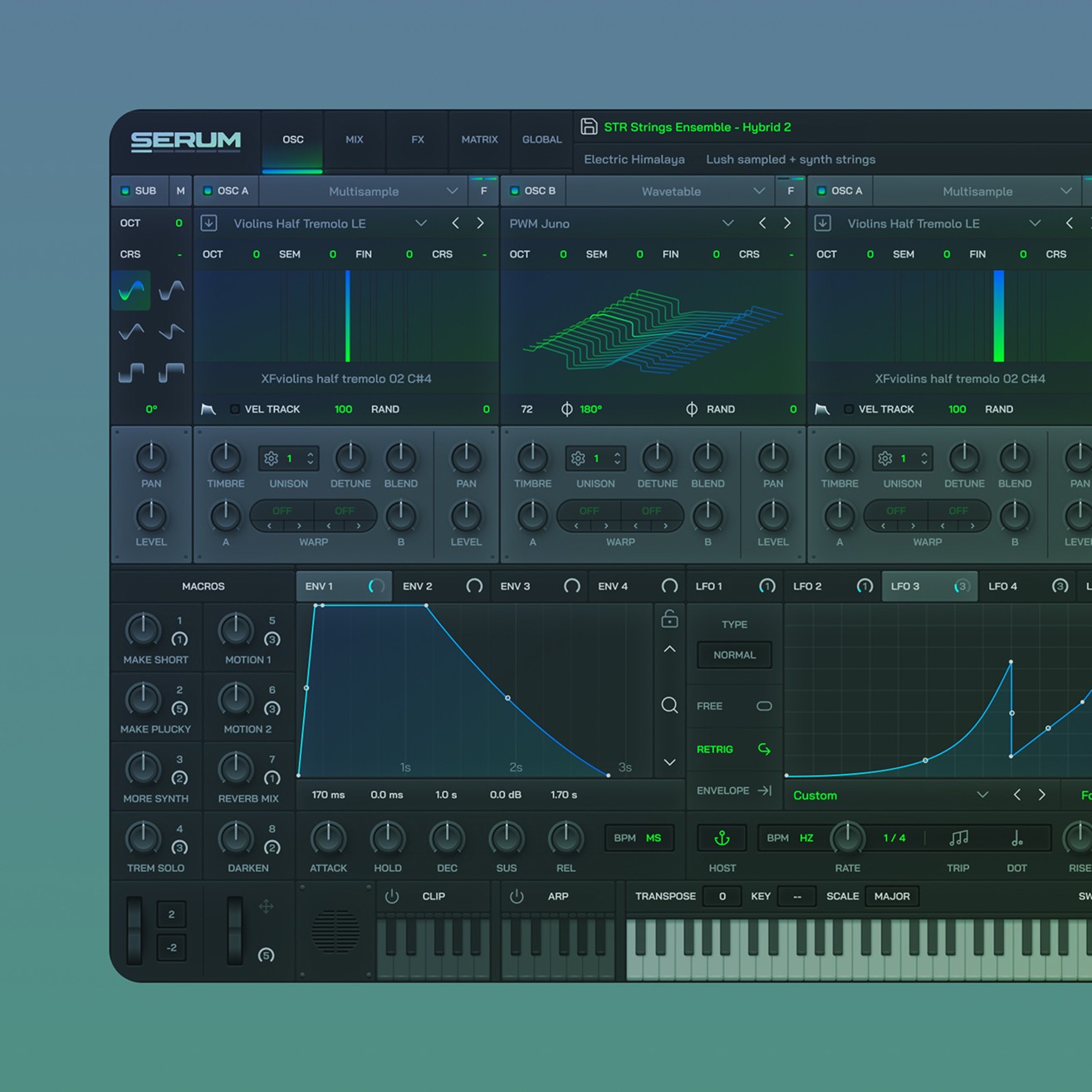Click the down arrow beside envelope graph
Viewport: 1092px width, 1092px height.
669,762
